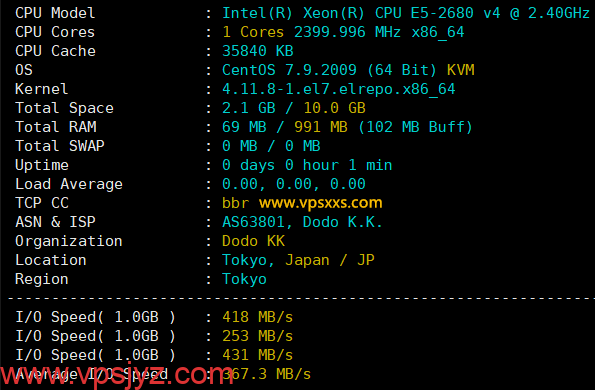
Task: Select the Kernel label
Action: pyautogui.click(x=42, y=89)
